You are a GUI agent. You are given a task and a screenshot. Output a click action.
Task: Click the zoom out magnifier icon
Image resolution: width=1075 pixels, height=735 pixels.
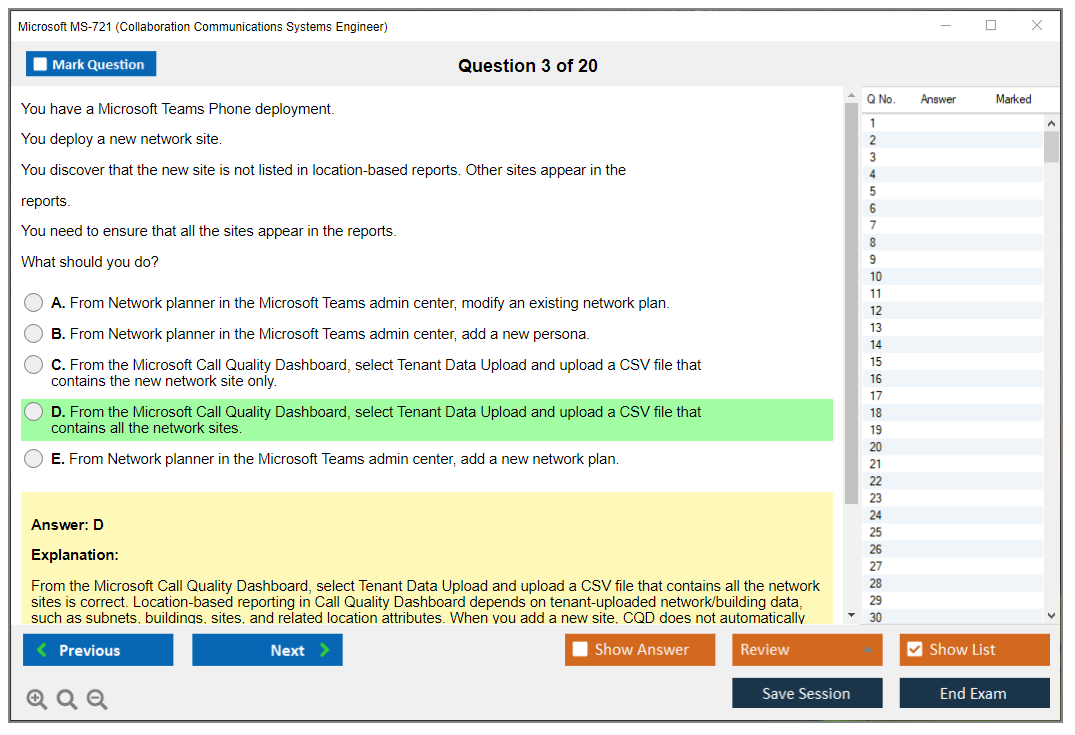pos(97,699)
